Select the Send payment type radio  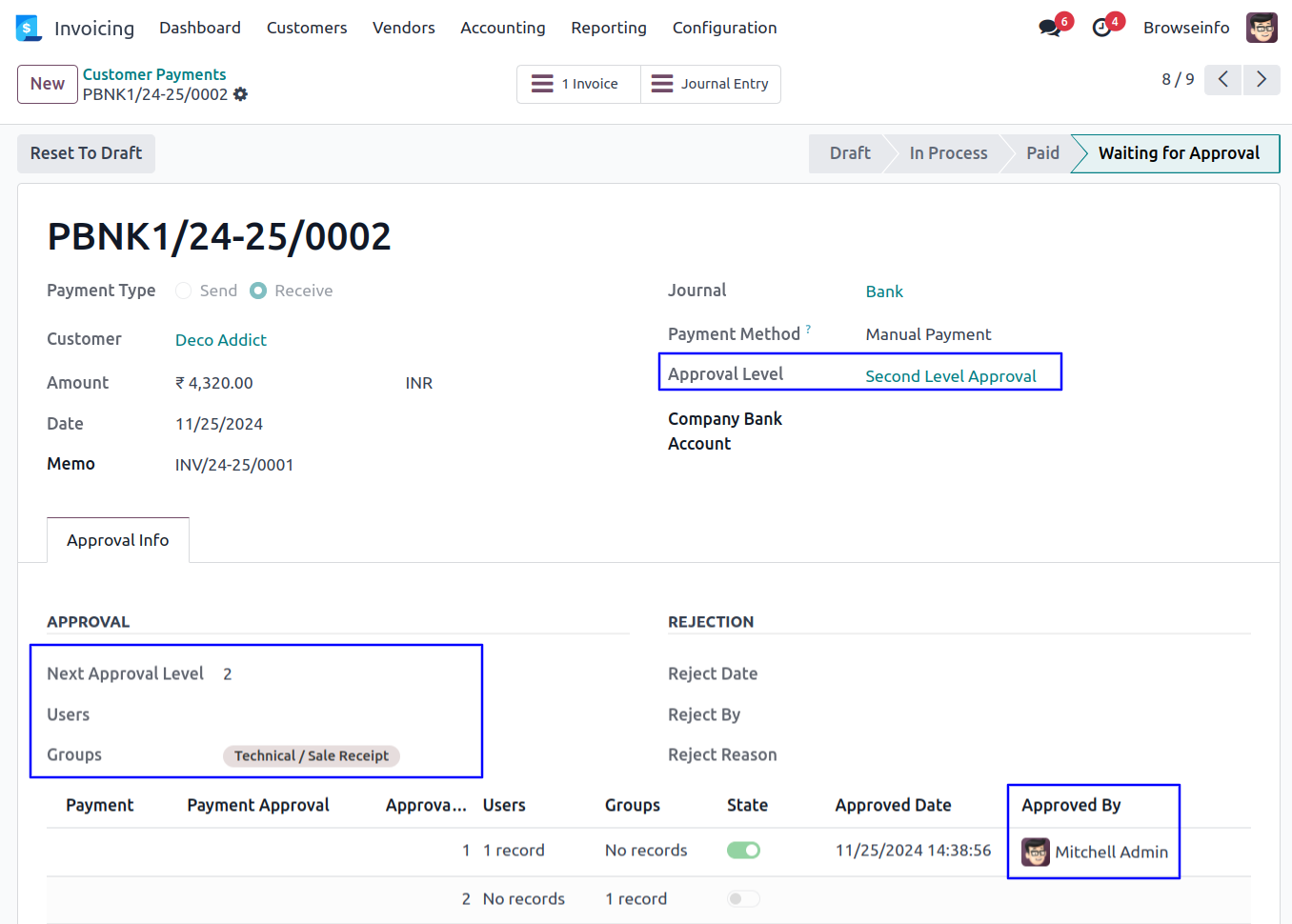click(x=184, y=291)
